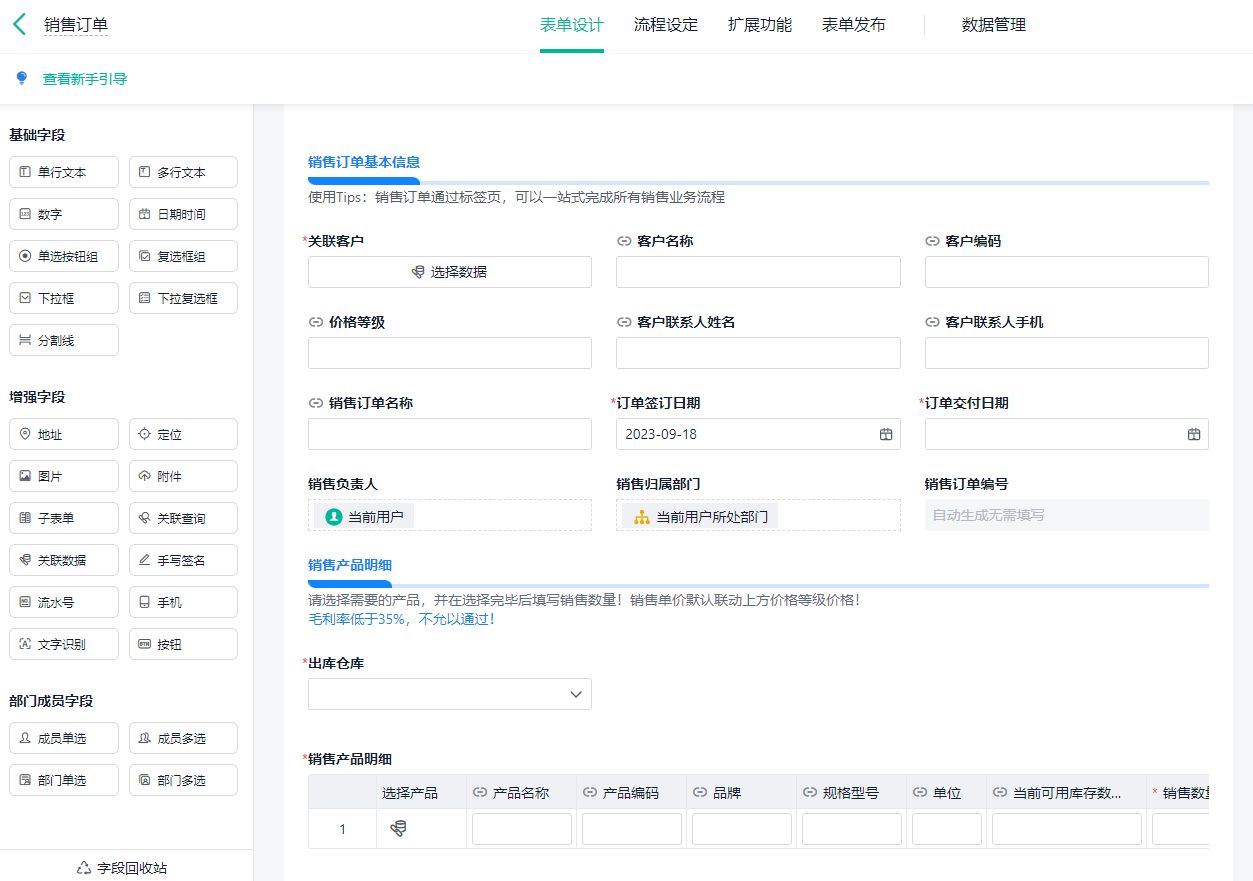Click the 产品名称 cell in row 1
1253x881 pixels.
[522, 829]
